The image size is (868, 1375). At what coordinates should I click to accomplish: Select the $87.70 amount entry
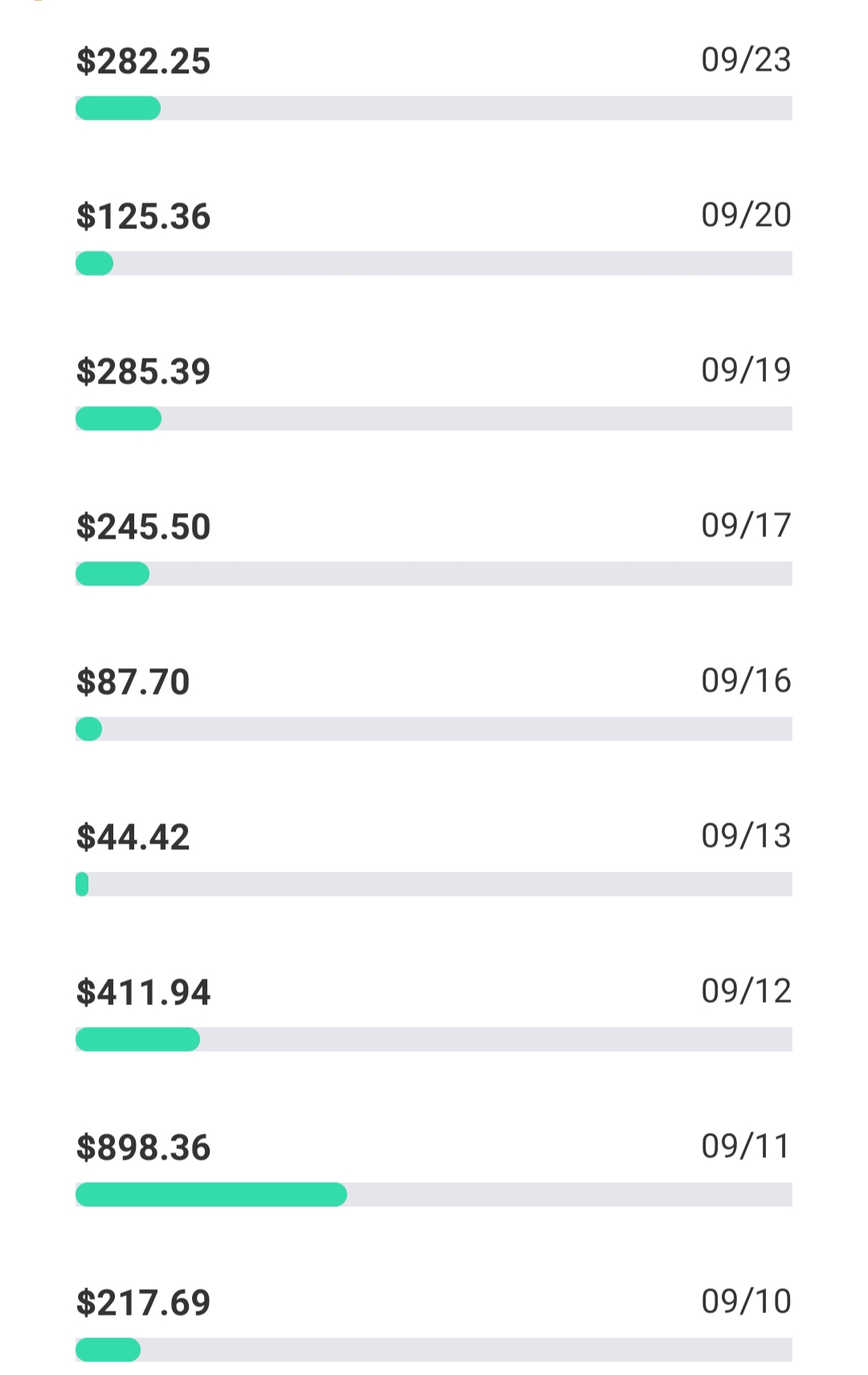133,683
